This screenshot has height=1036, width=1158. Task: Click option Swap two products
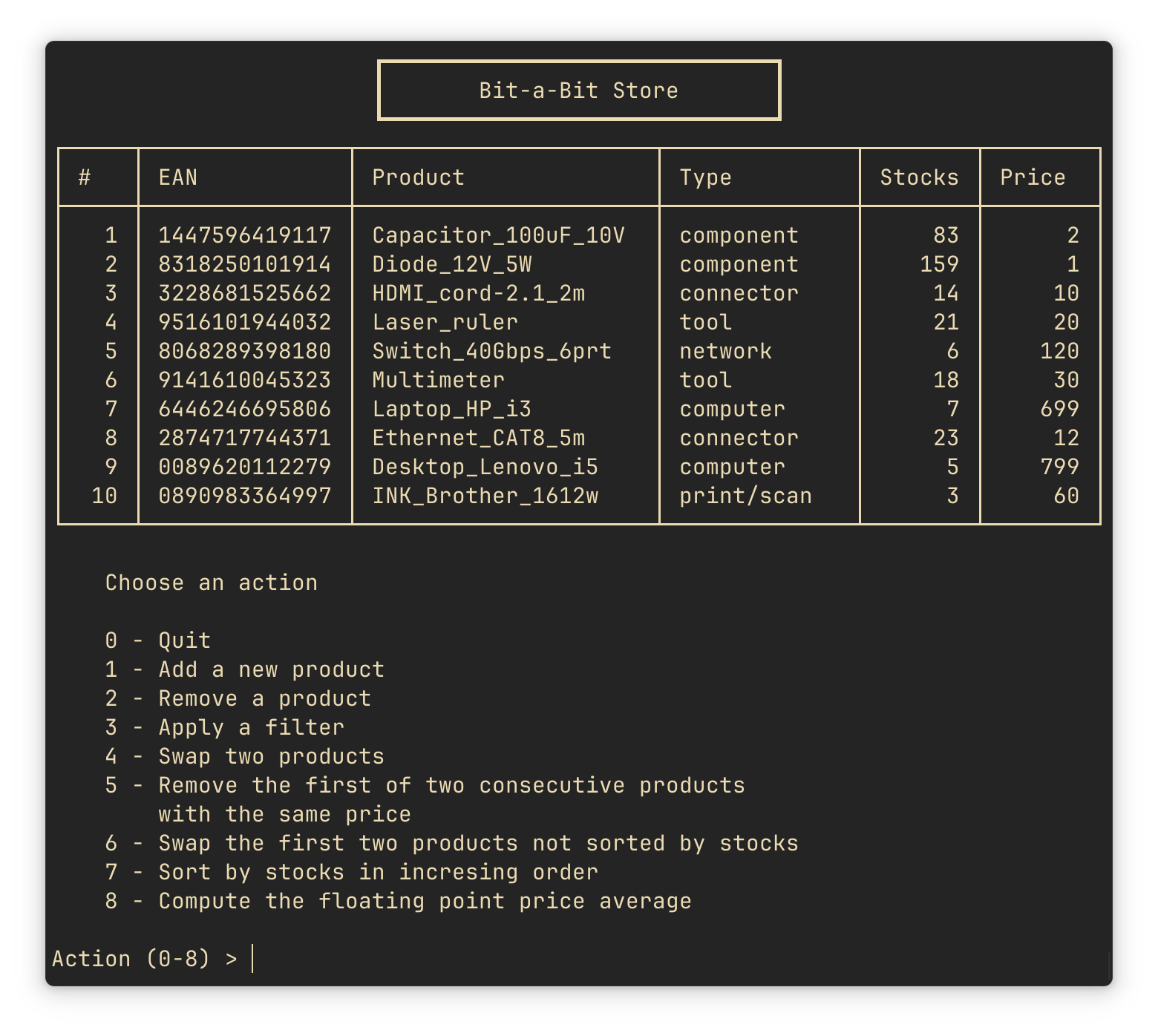[x=272, y=756]
